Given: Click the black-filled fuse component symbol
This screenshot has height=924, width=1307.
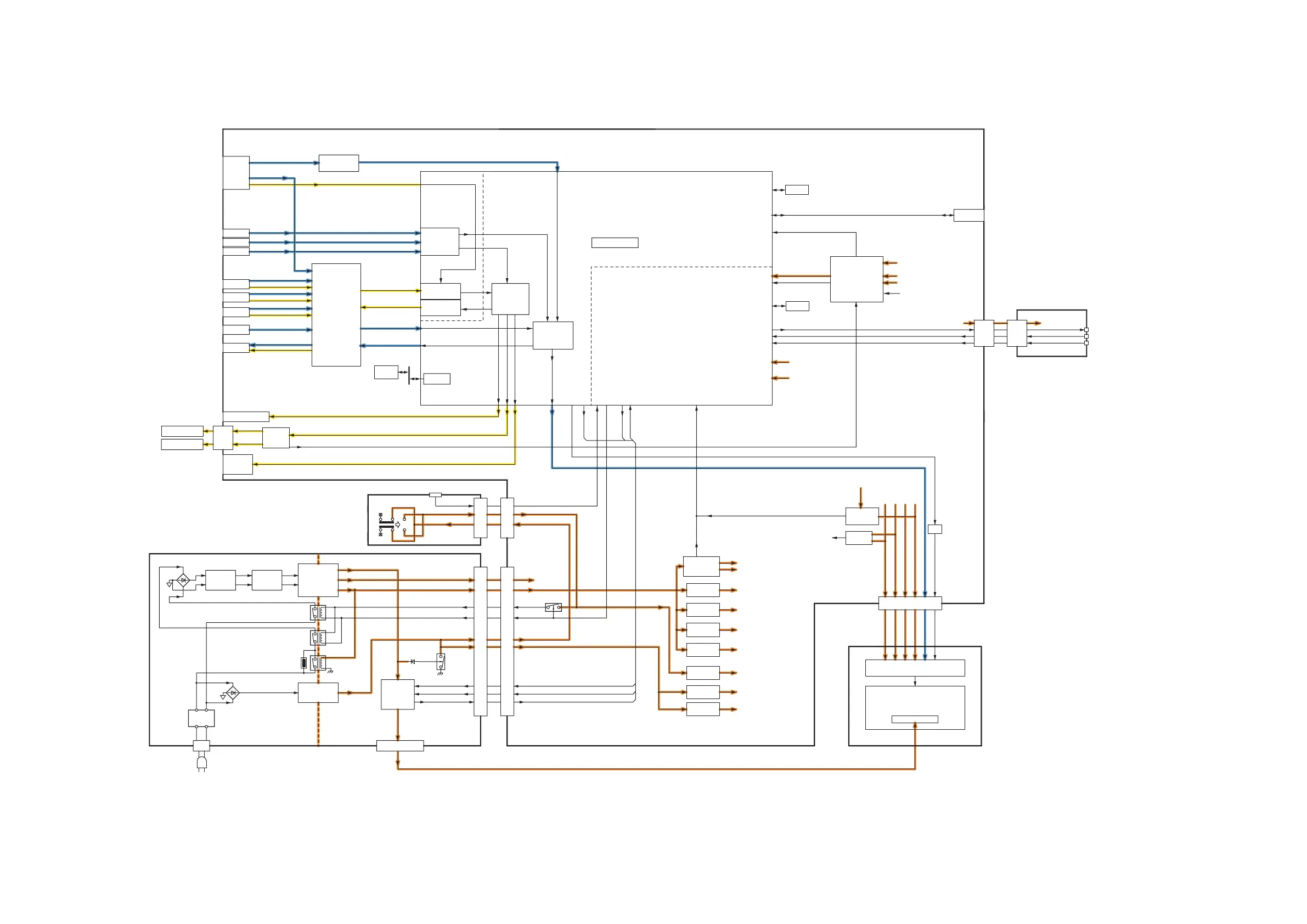Looking at the screenshot, I should click(304, 663).
